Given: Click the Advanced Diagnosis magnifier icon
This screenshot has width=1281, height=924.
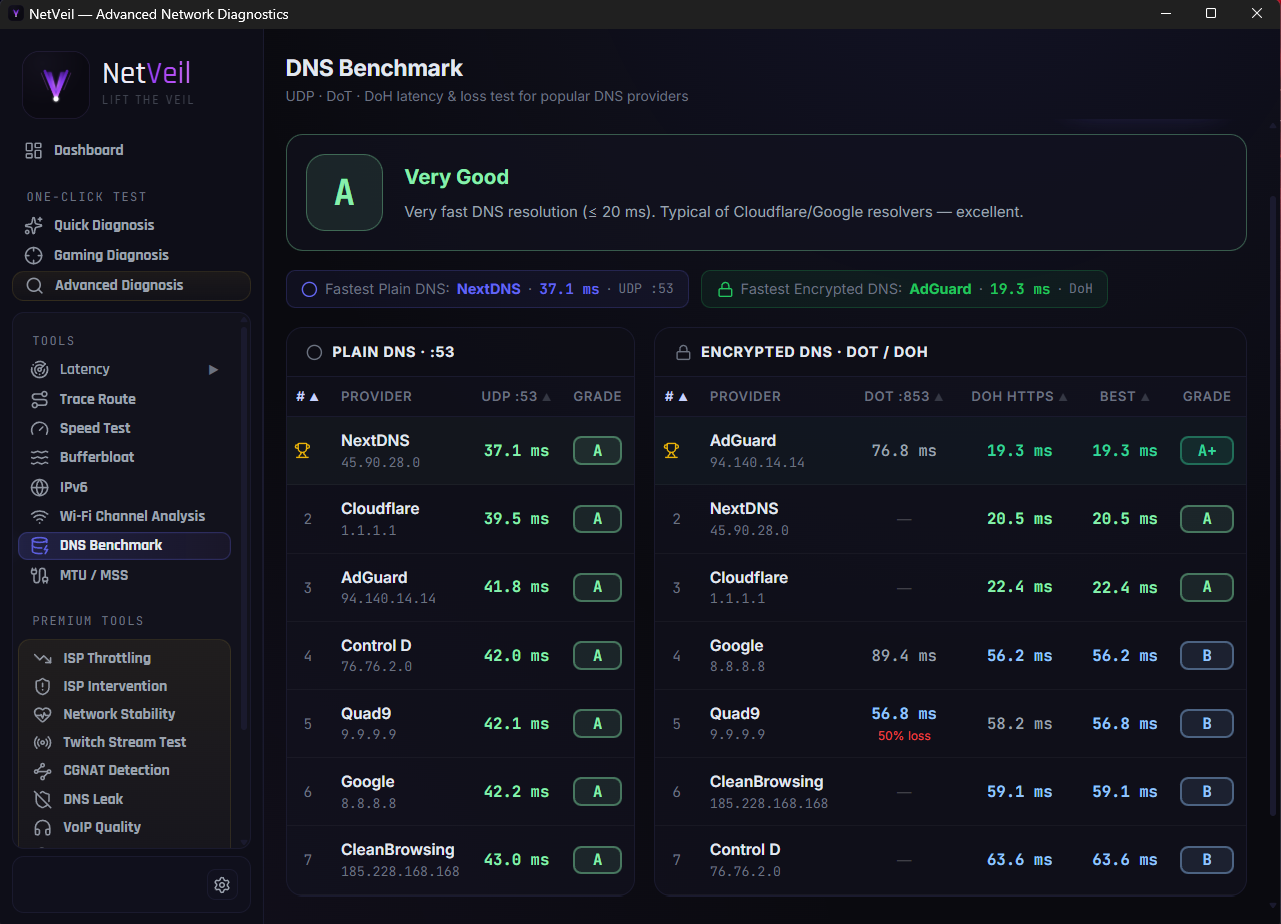Looking at the screenshot, I should pyautogui.click(x=34, y=285).
